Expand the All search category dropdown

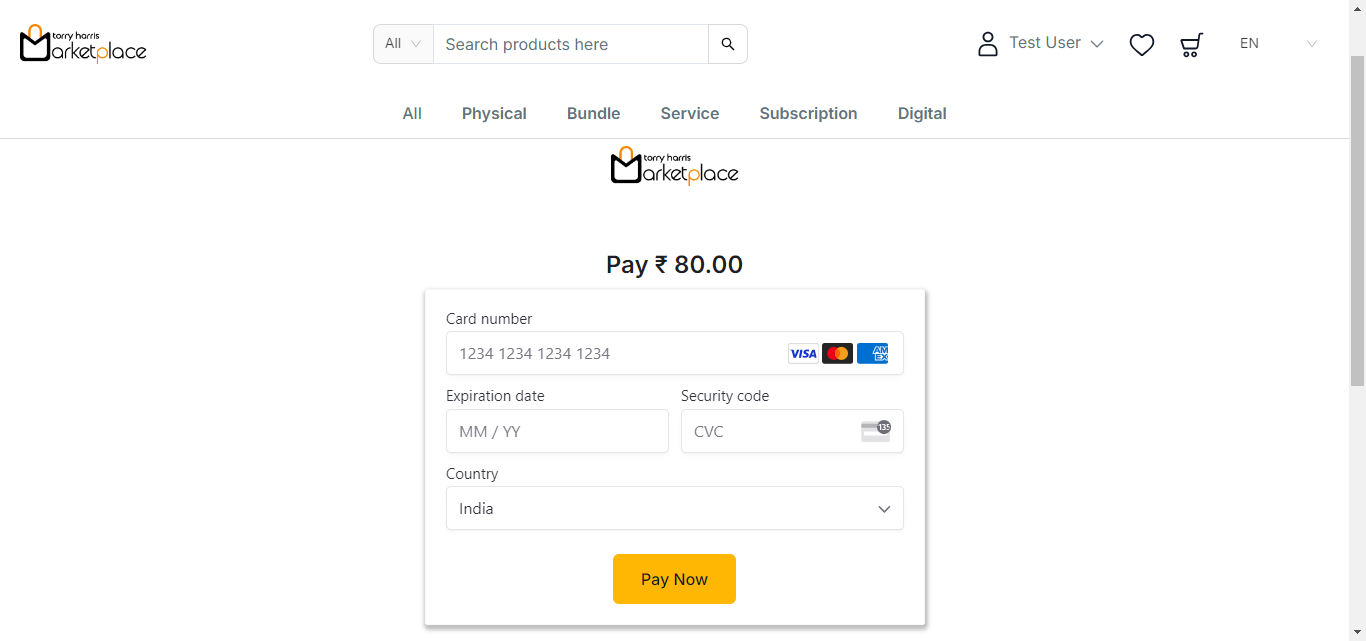click(x=404, y=44)
